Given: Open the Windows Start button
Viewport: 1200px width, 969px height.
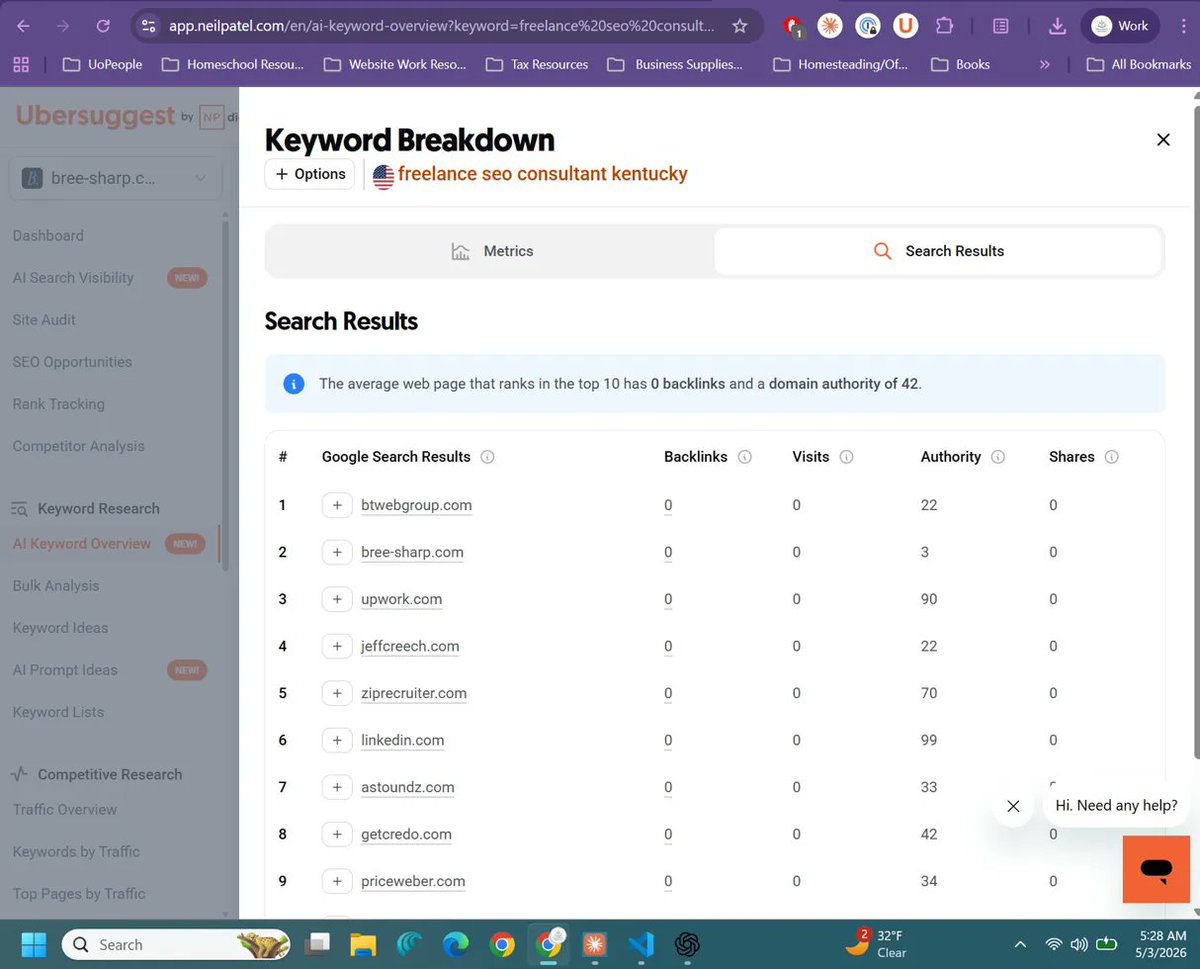Looking at the screenshot, I should 33,944.
